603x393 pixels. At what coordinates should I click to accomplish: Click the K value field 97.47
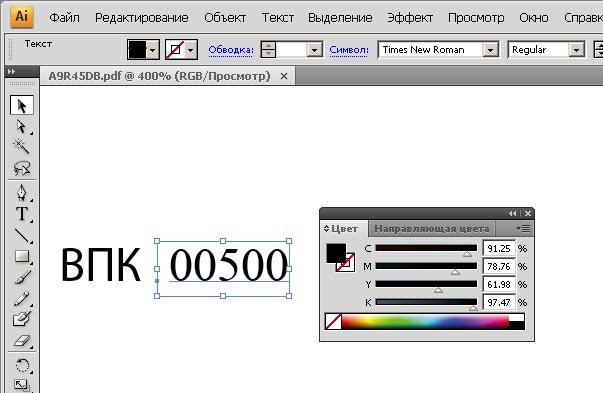pos(499,303)
